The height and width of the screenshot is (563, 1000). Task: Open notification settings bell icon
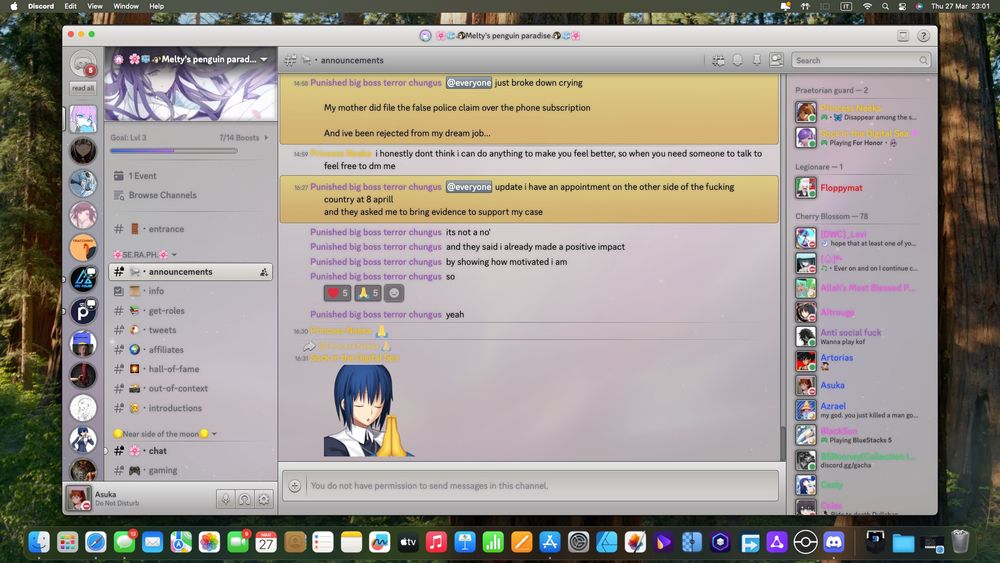pos(737,60)
